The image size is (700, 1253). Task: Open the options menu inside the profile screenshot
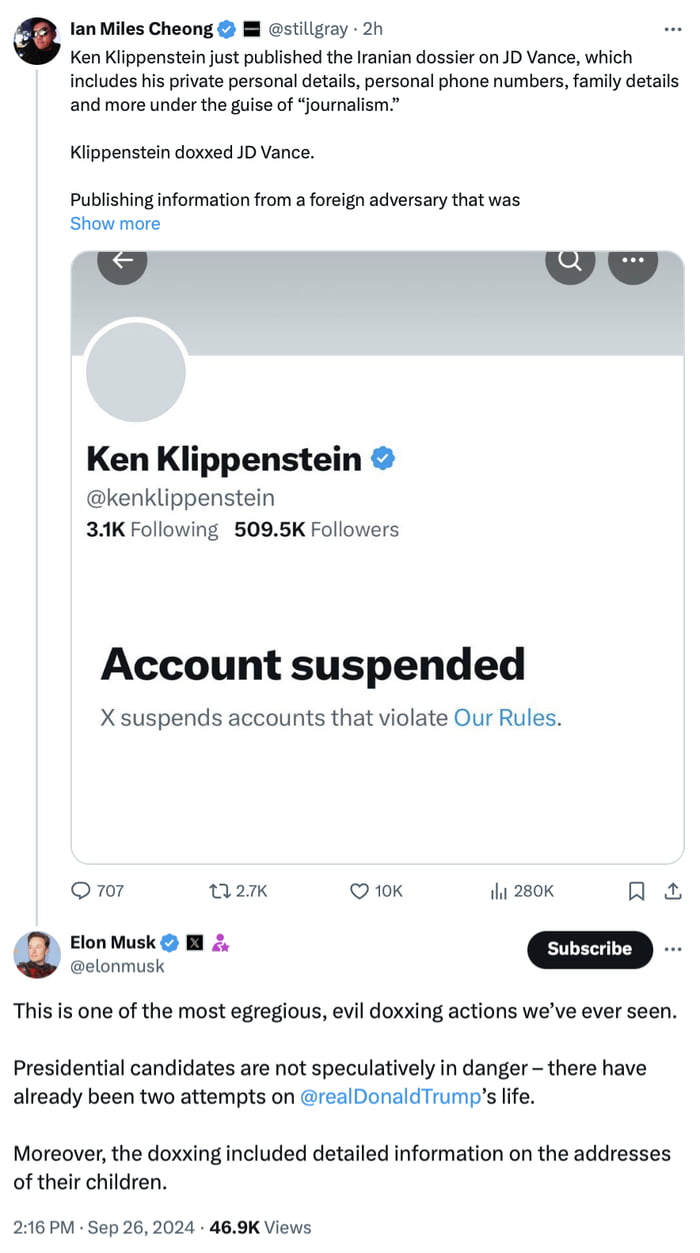pyautogui.click(x=632, y=261)
